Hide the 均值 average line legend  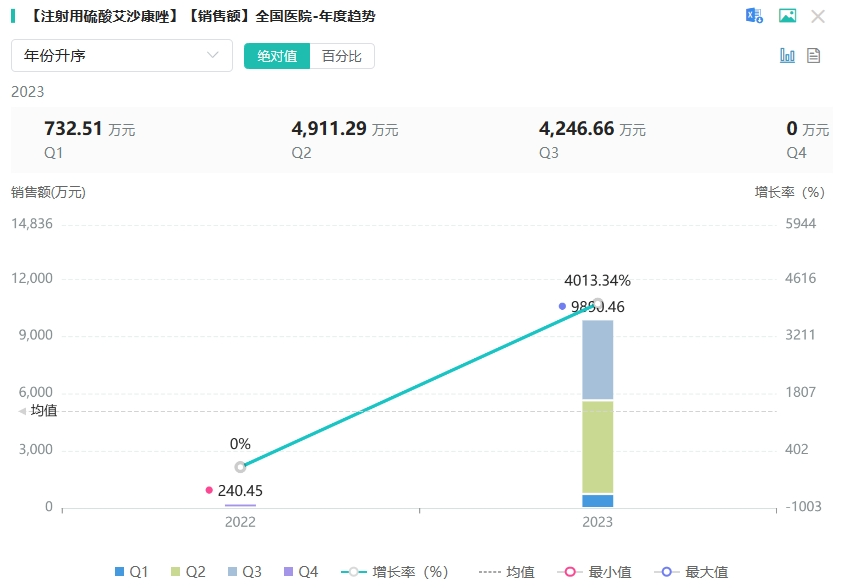506,572
